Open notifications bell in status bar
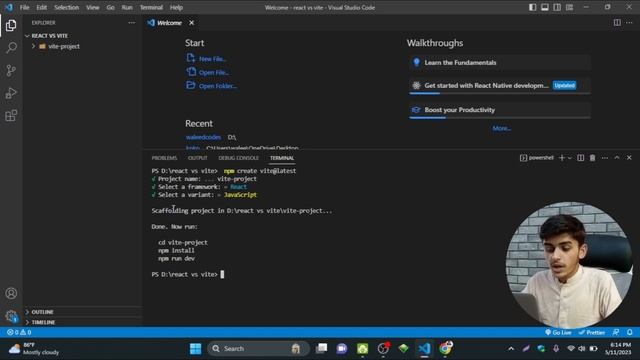The height and width of the screenshot is (360, 640). (630, 332)
